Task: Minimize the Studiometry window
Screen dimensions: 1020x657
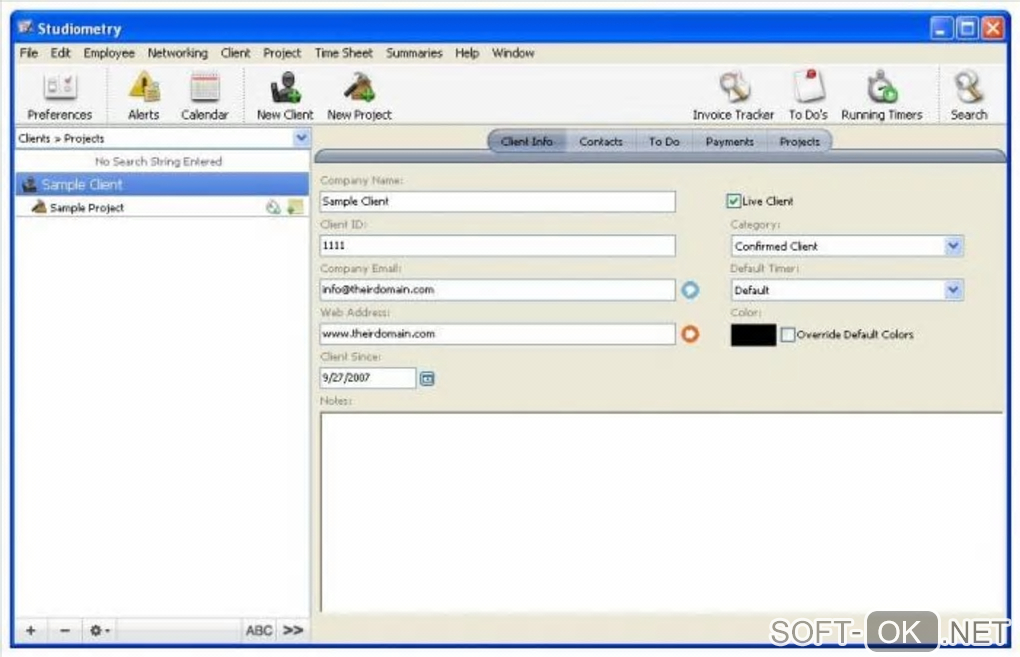Action: [941, 28]
